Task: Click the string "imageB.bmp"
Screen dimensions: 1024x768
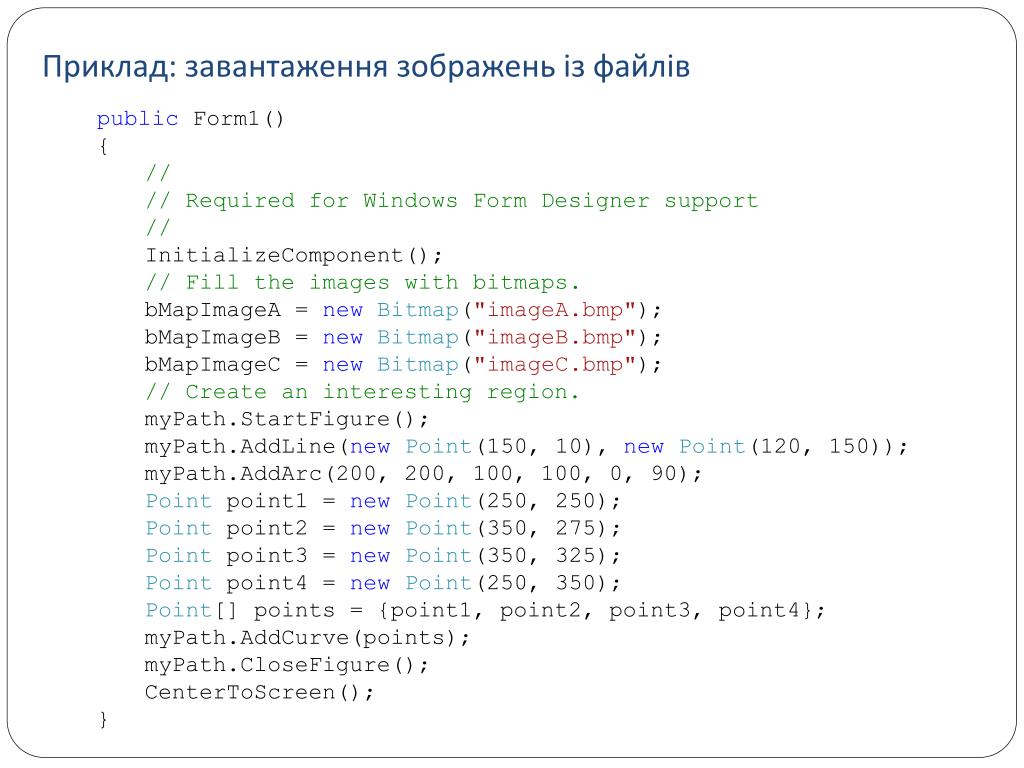Action: point(554,338)
